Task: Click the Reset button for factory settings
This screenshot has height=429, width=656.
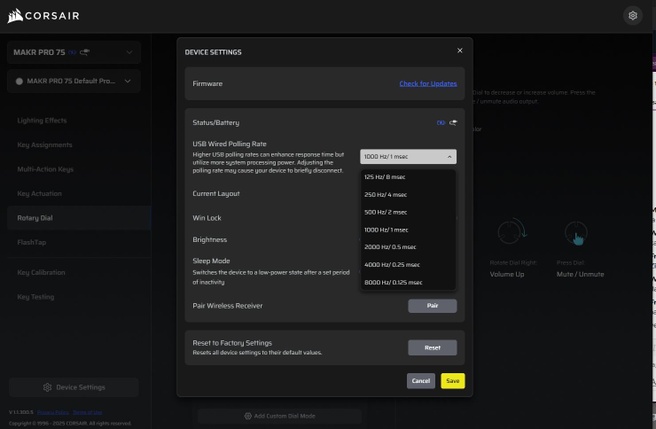Action: (x=432, y=348)
